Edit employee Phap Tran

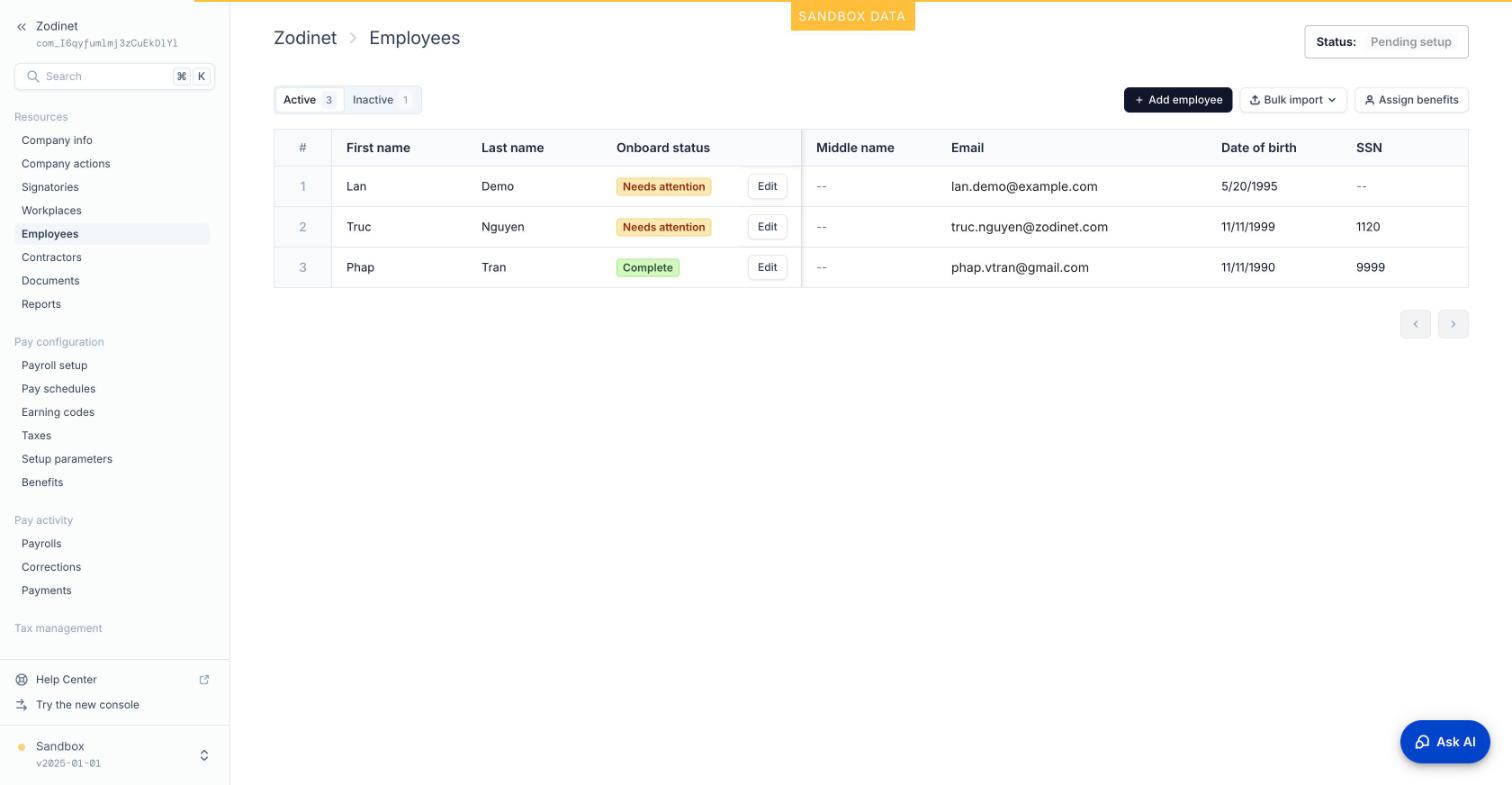pos(767,267)
